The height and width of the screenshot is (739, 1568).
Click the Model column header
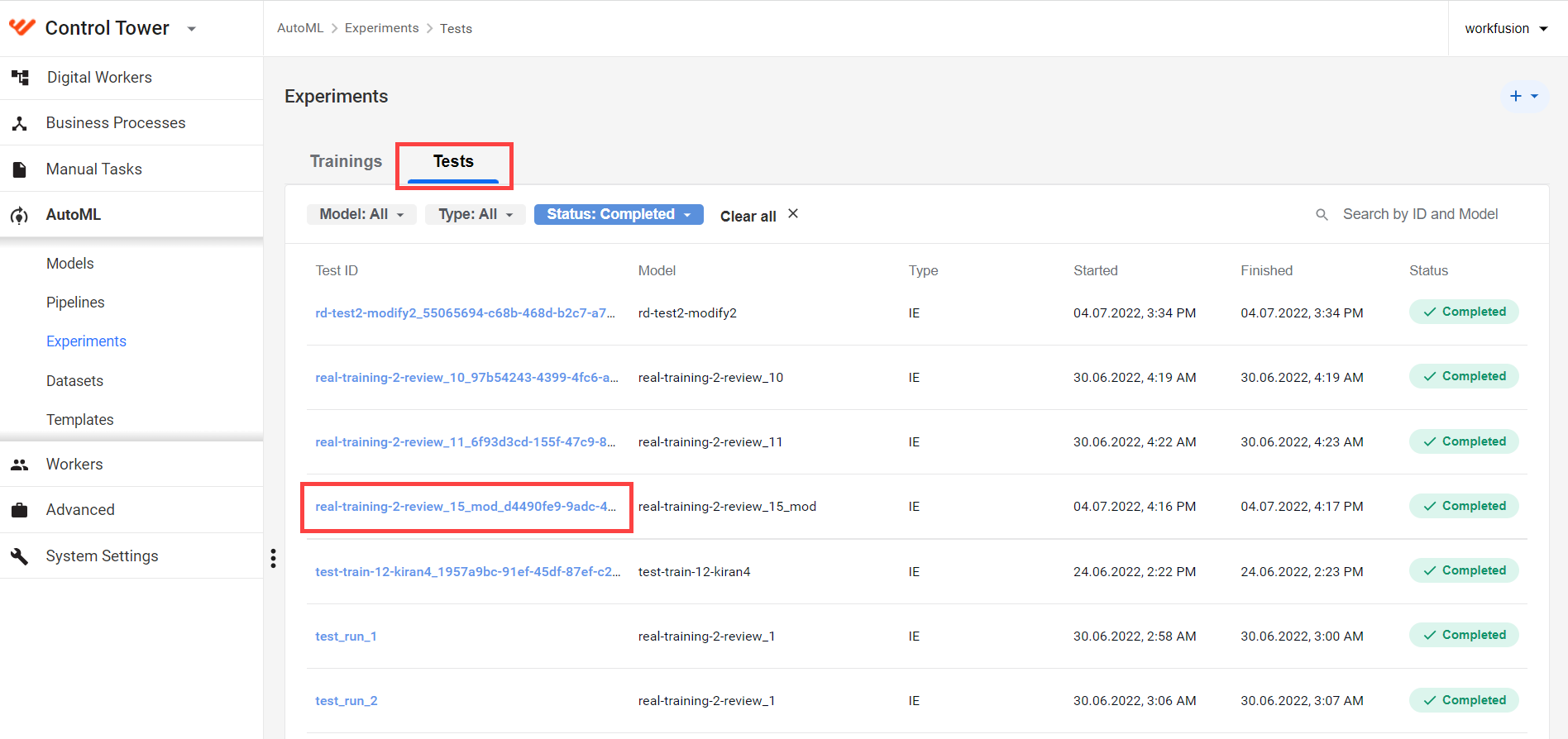click(x=657, y=271)
